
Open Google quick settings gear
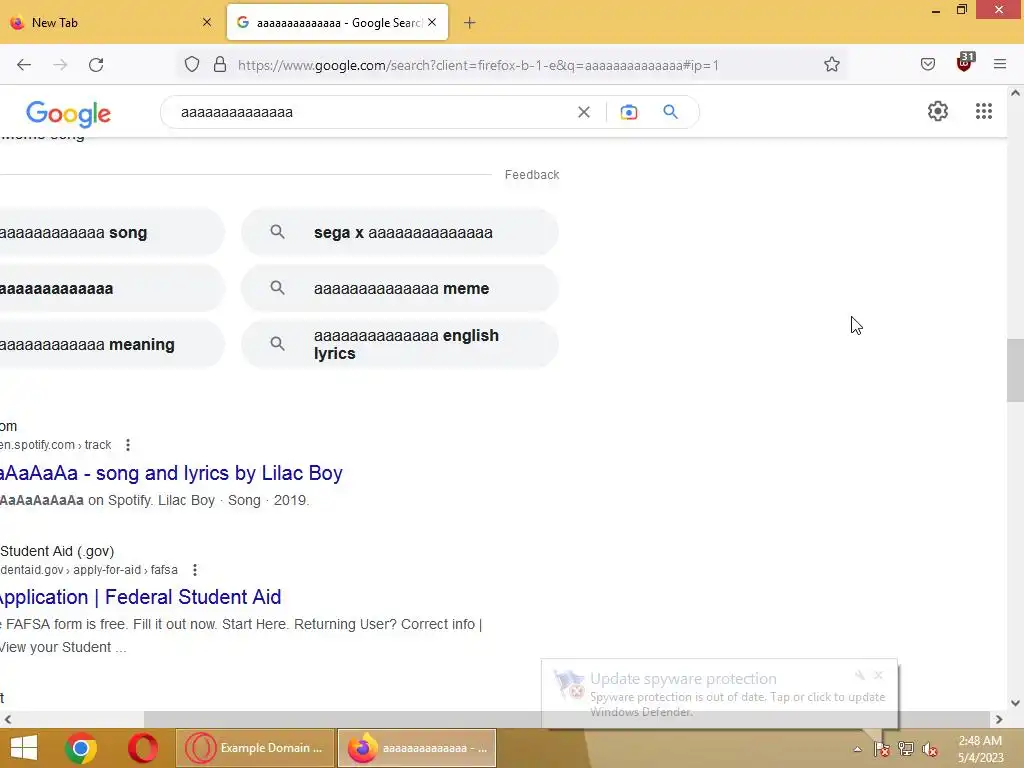938,111
